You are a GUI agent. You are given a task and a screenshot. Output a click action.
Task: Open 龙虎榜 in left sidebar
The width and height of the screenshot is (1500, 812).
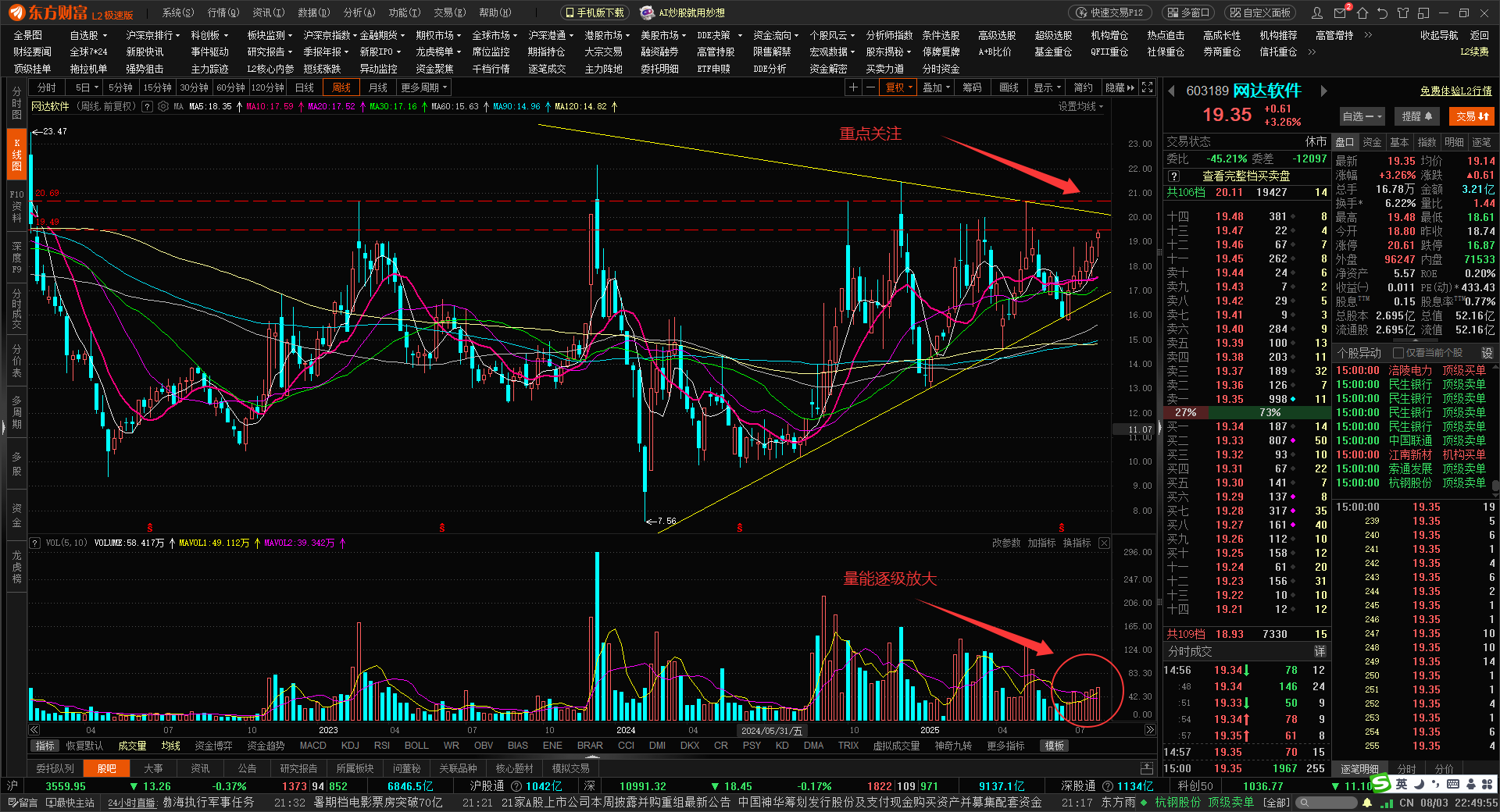point(16,567)
